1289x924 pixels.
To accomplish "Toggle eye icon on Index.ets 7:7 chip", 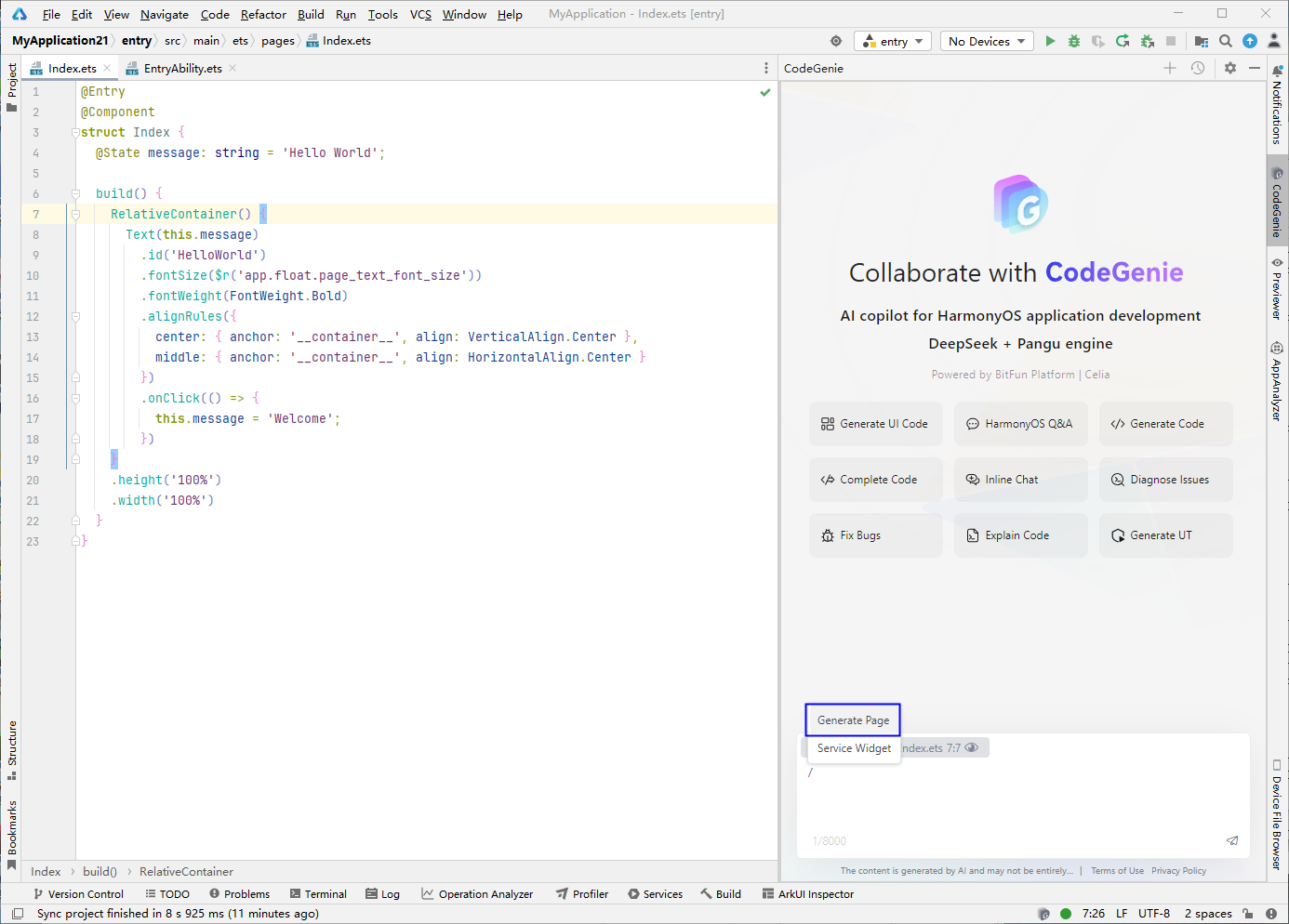I will [972, 747].
